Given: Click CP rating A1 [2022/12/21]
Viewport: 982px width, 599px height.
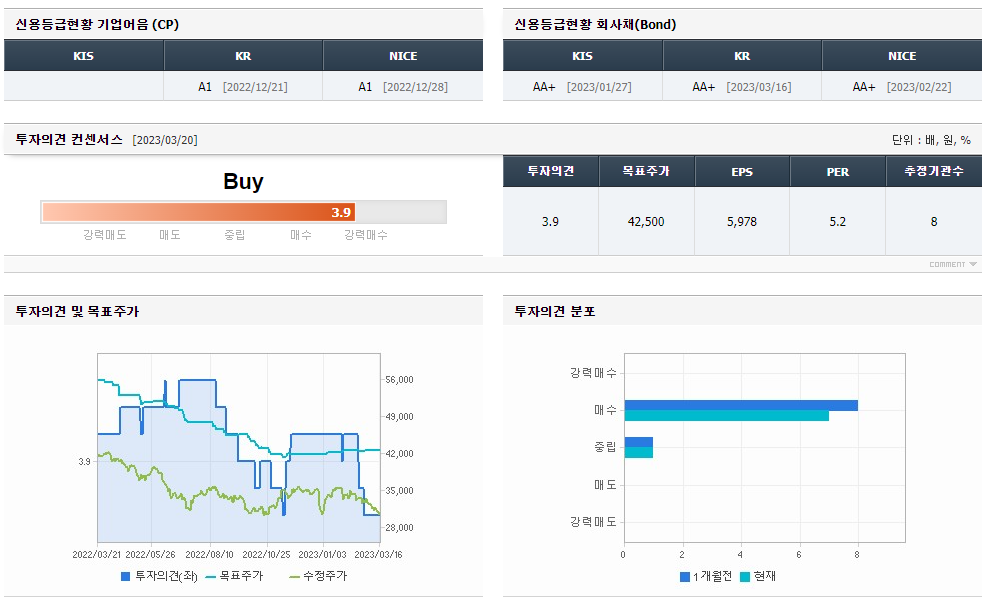Looking at the screenshot, I should (x=243, y=87).
